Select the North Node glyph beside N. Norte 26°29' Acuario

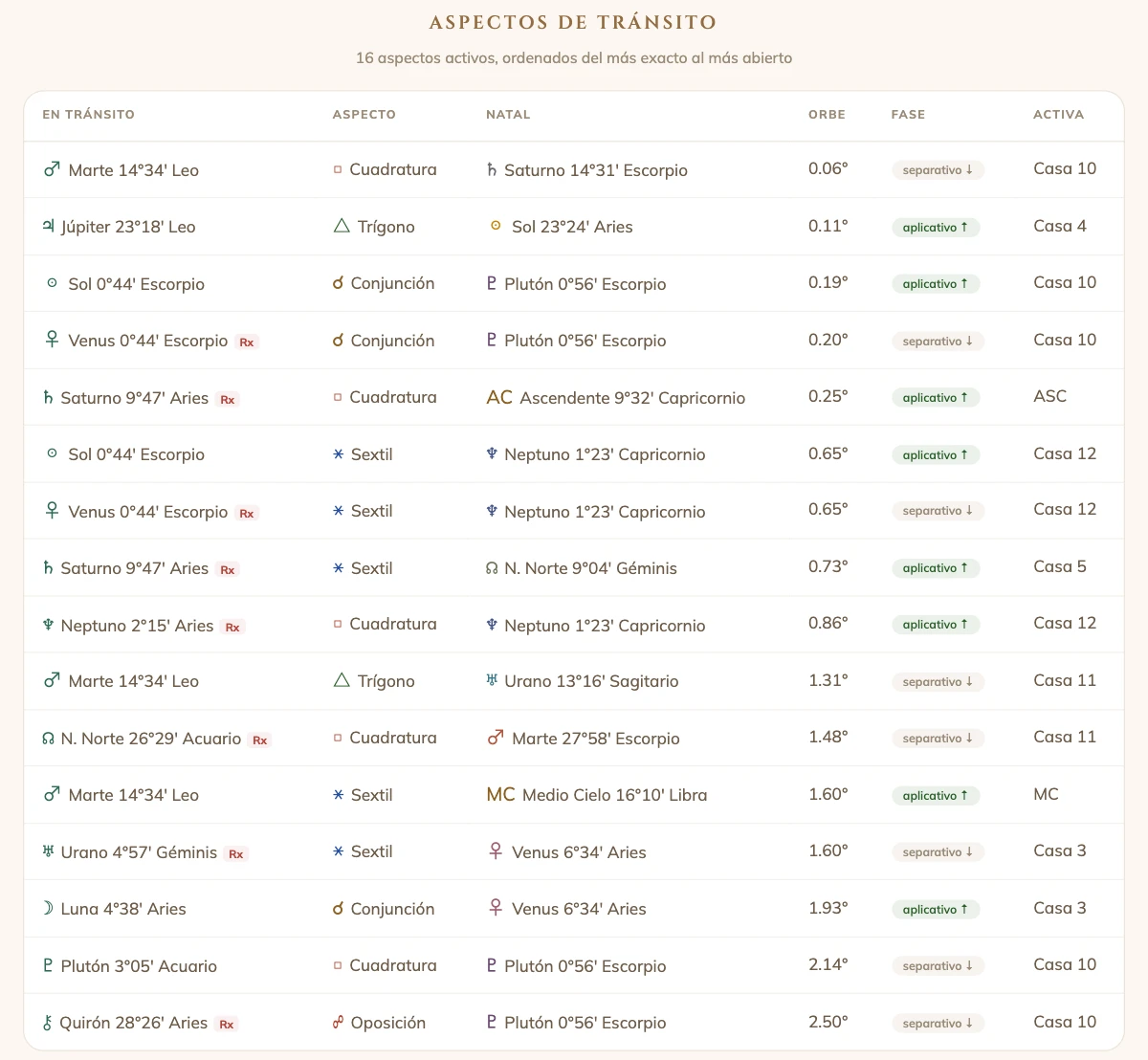click(x=48, y=739)
